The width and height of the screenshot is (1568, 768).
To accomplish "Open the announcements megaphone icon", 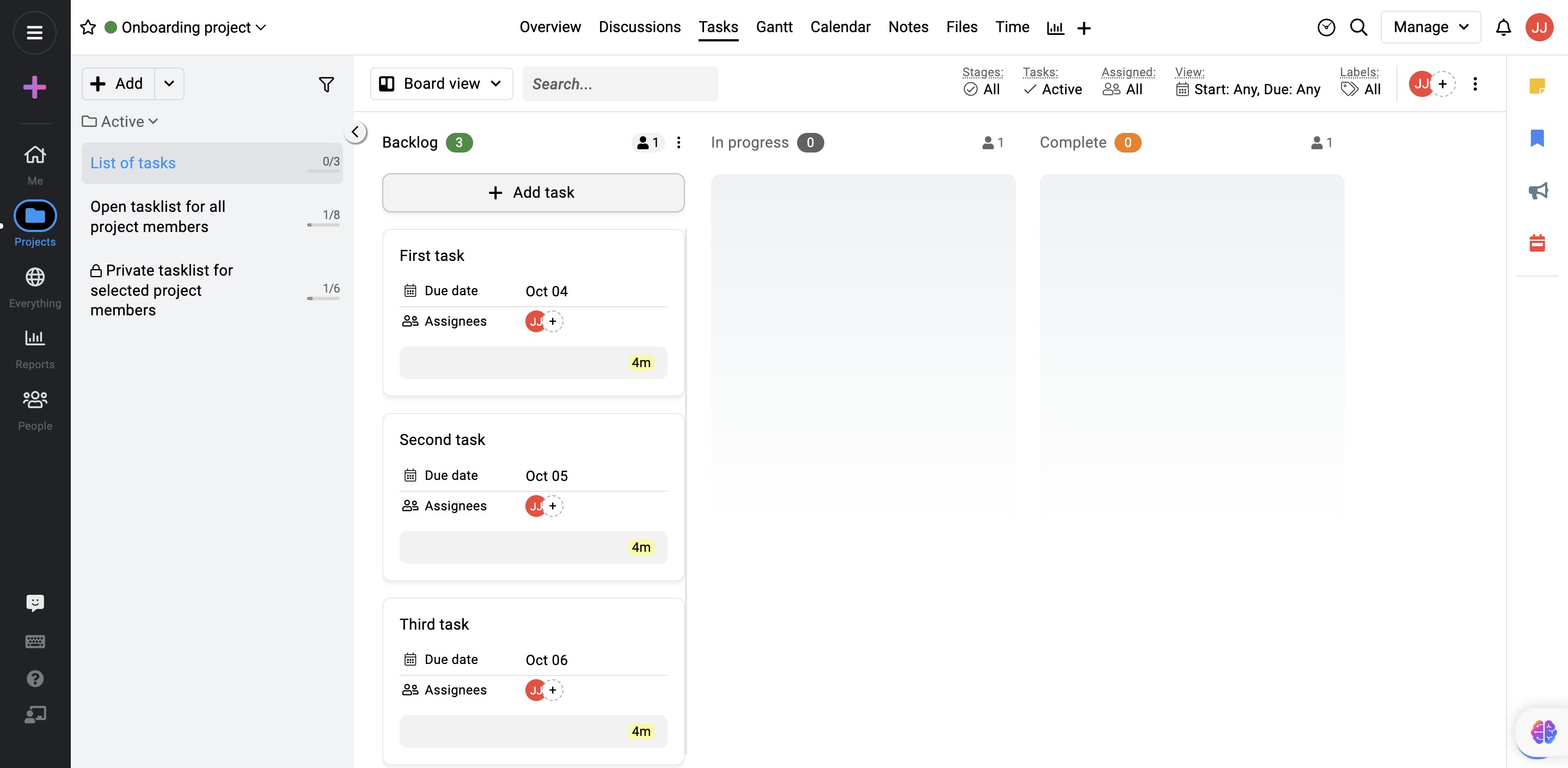I will point(1538,191).
